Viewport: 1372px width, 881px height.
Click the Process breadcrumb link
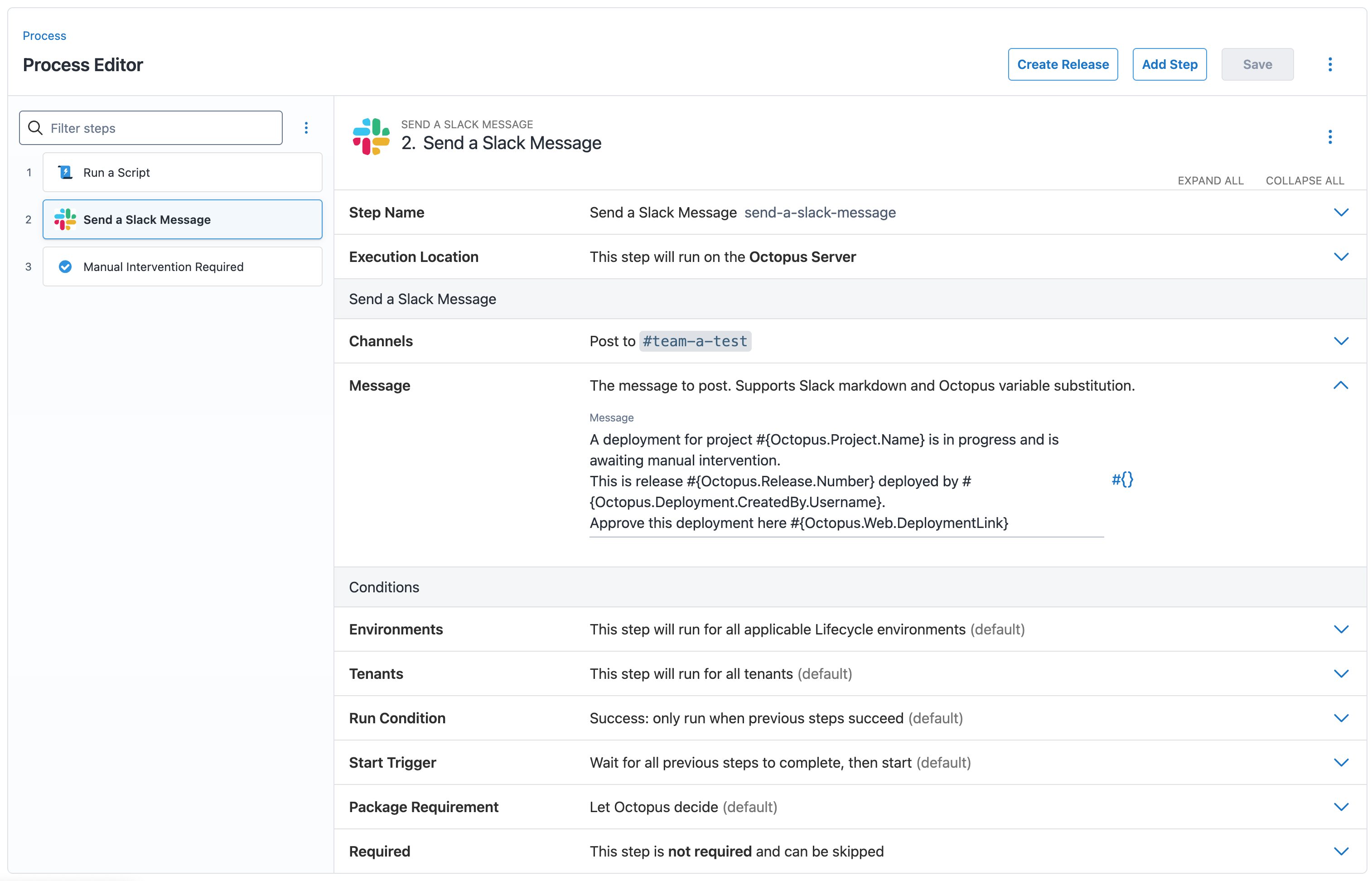[x=44, y=35]
